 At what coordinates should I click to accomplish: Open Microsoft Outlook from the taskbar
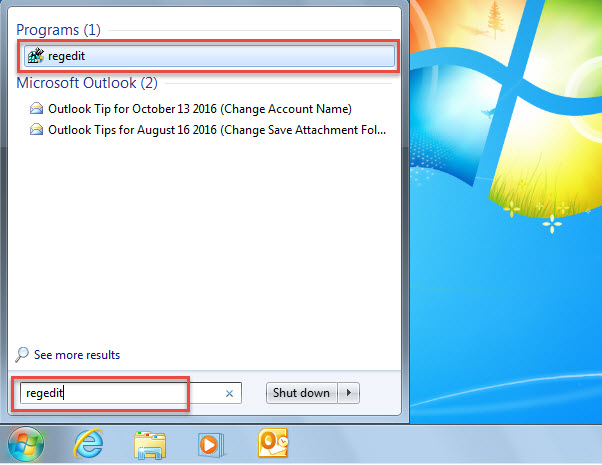pos(273,443)
